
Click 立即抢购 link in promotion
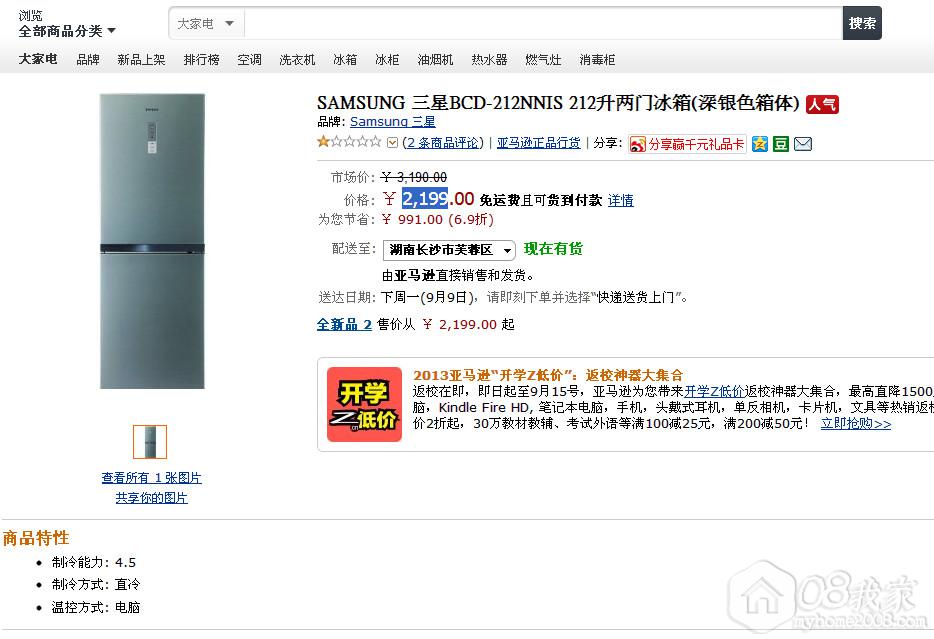[856, 423]
